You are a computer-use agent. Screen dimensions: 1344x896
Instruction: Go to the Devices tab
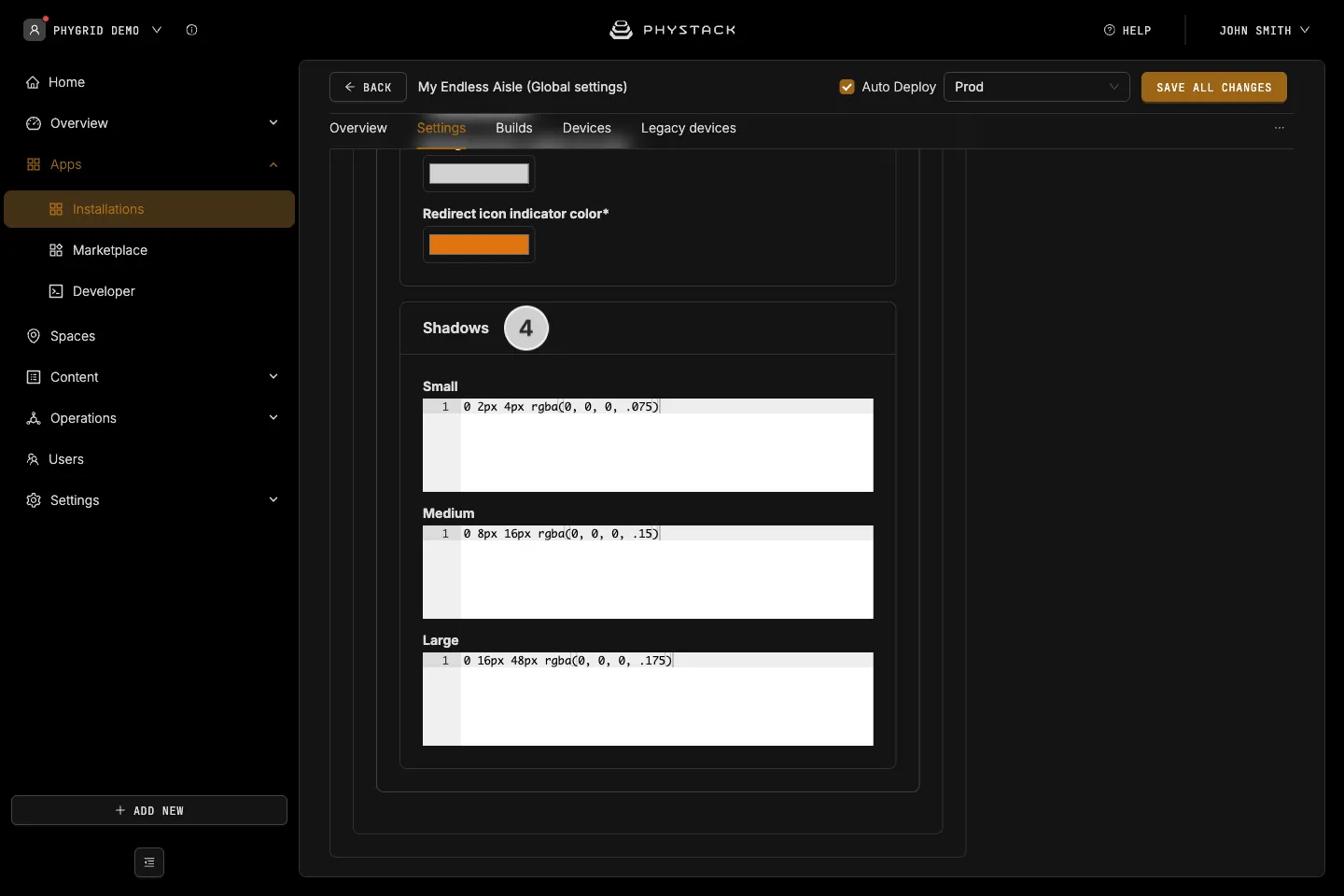[x=587, y=128]
